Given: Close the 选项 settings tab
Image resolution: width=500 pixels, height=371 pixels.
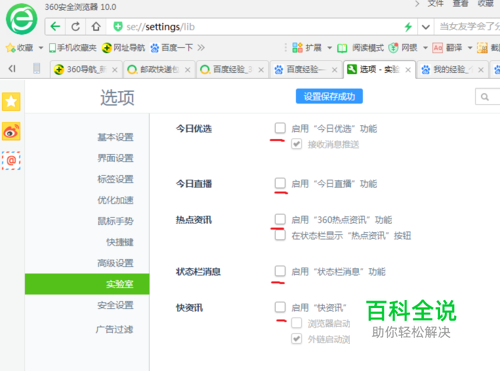Looking at the screenshot, I should tap(408, 70).
